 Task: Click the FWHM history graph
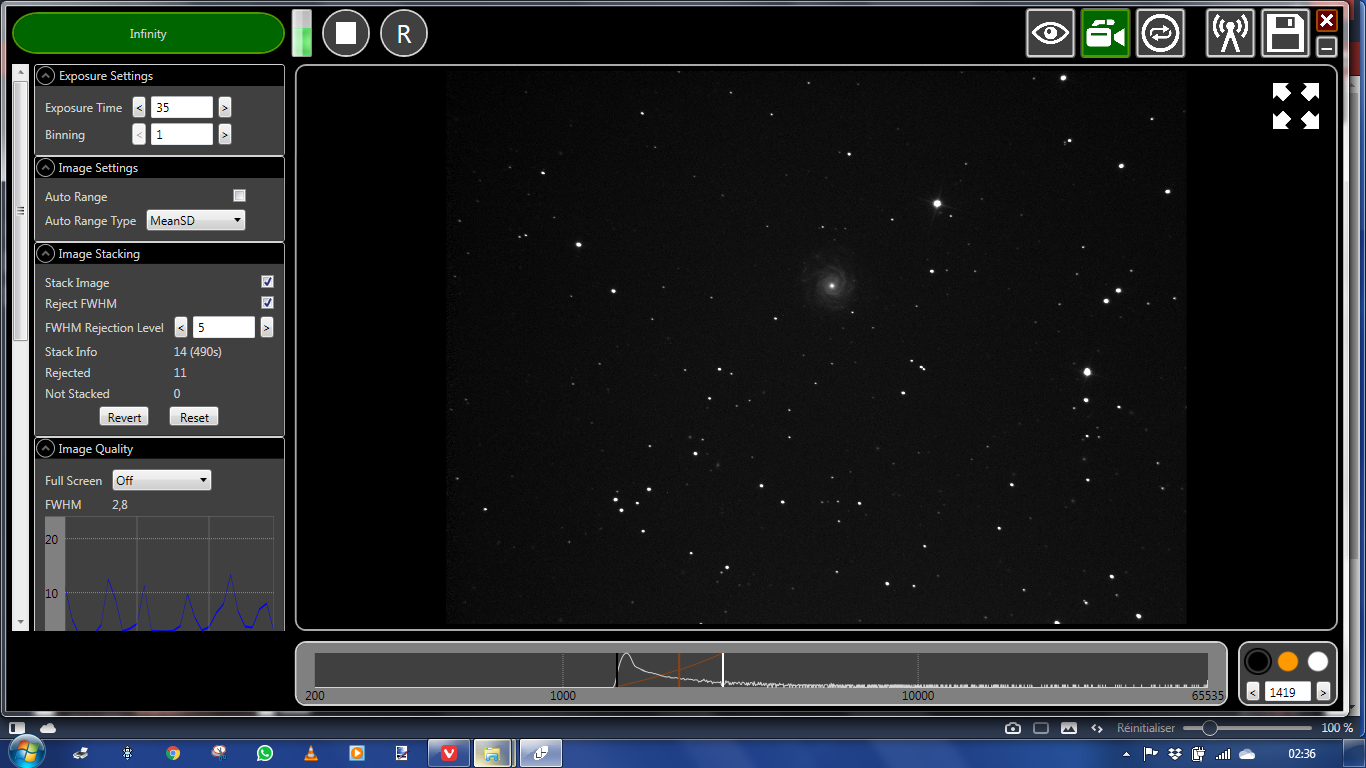[x=159, y=573]
